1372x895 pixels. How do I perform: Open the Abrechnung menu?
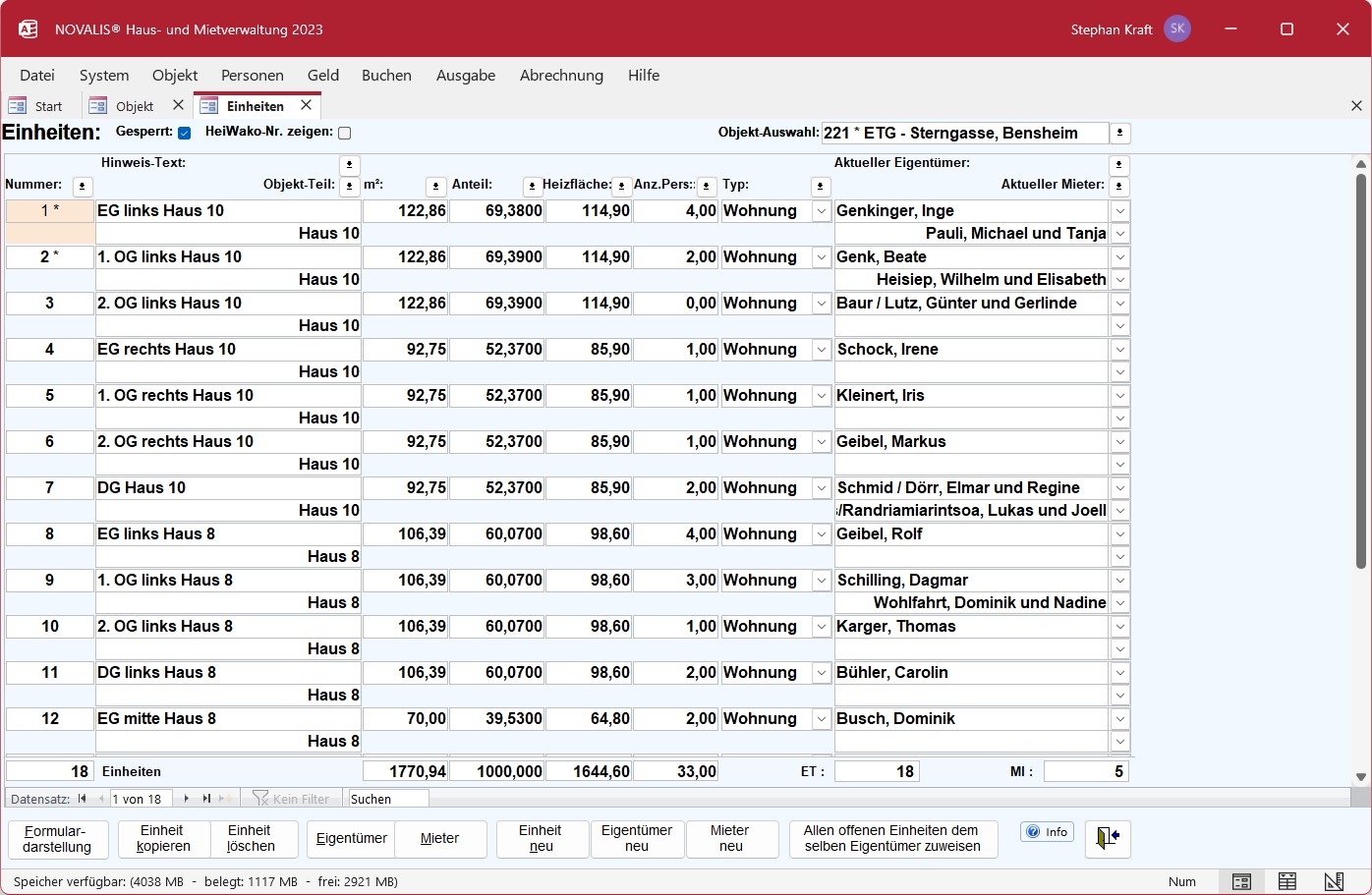pos(561,75)
